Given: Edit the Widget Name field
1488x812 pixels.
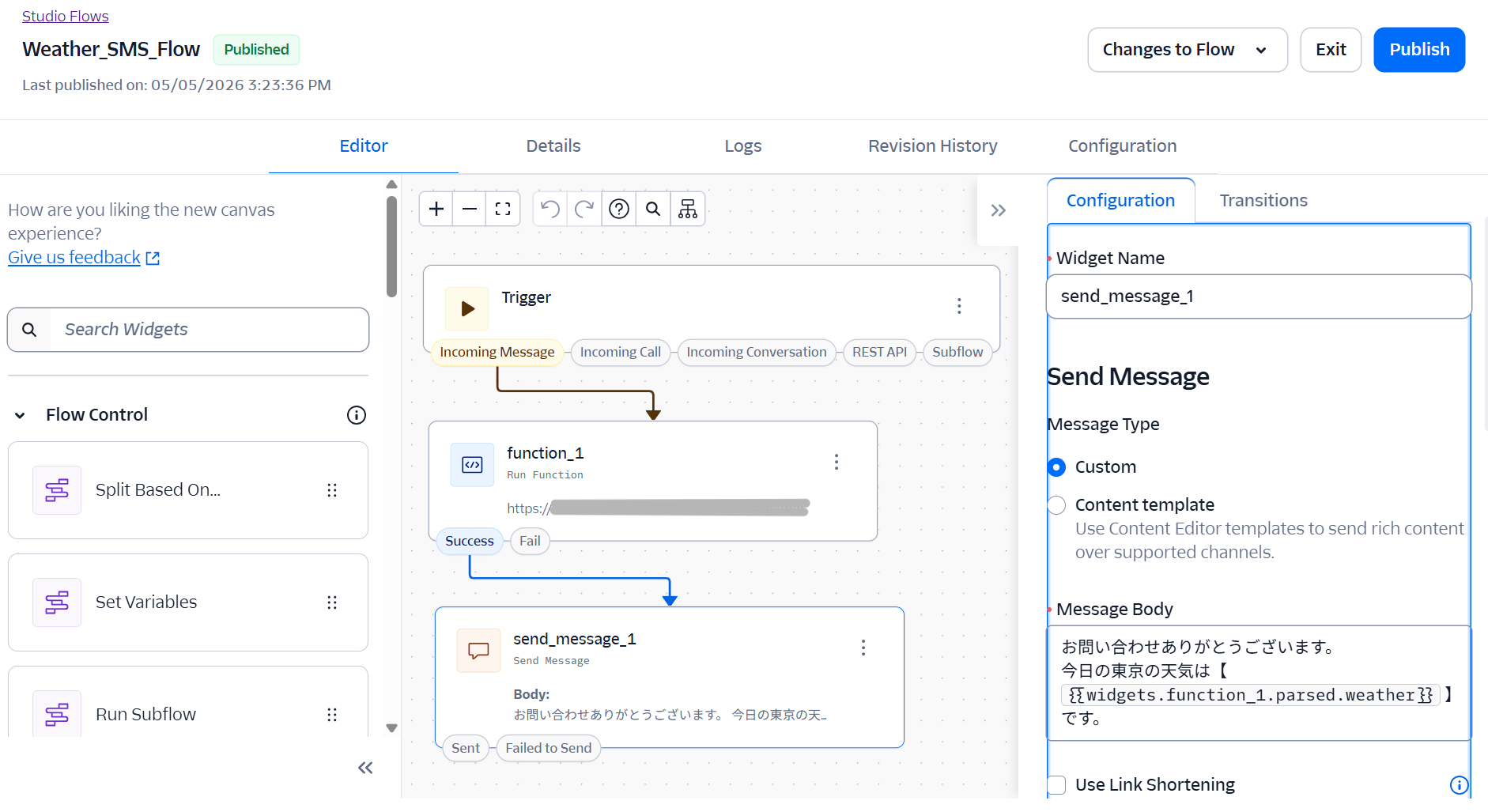Looking at the screenshot, I should point(1259,296).
